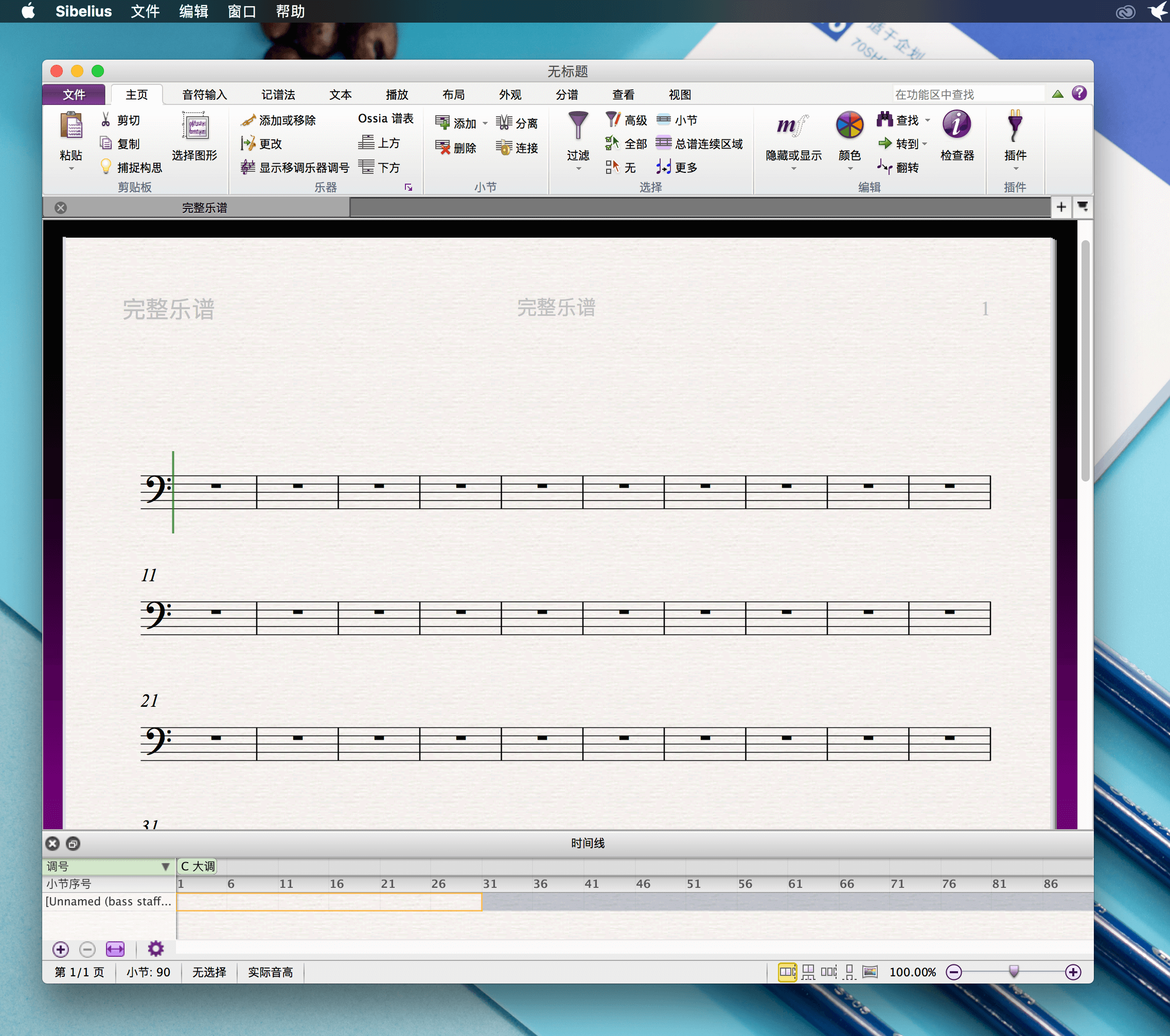Open the 窗口 menu in menu bar
This screenshot has height=1036, width=1170.
pyautogui.click(x=241, y=11)
